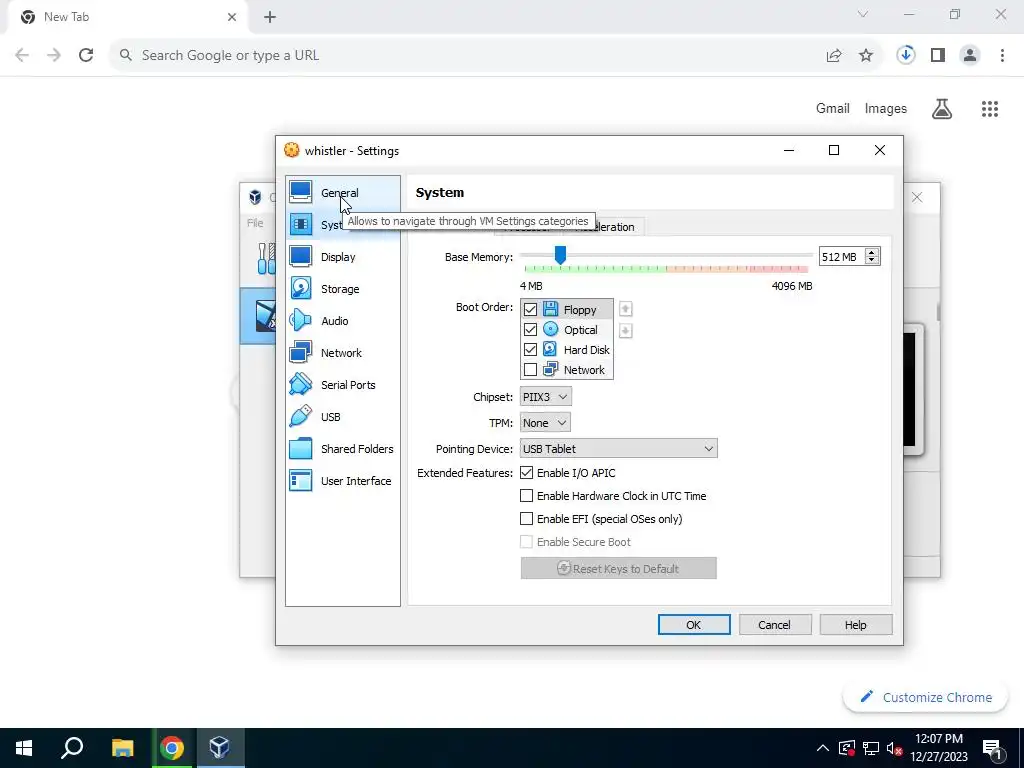Select the System category icon

tap(300, 225)
